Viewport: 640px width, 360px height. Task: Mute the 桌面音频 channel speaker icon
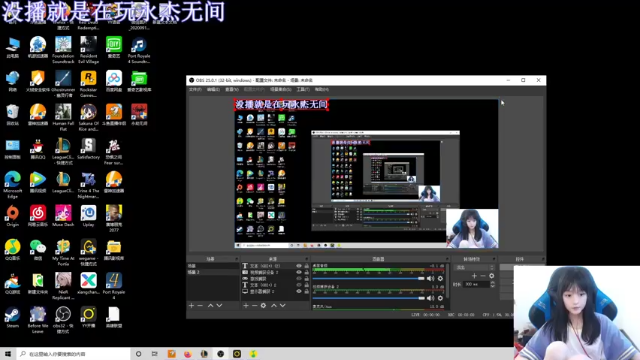[431, 278]
